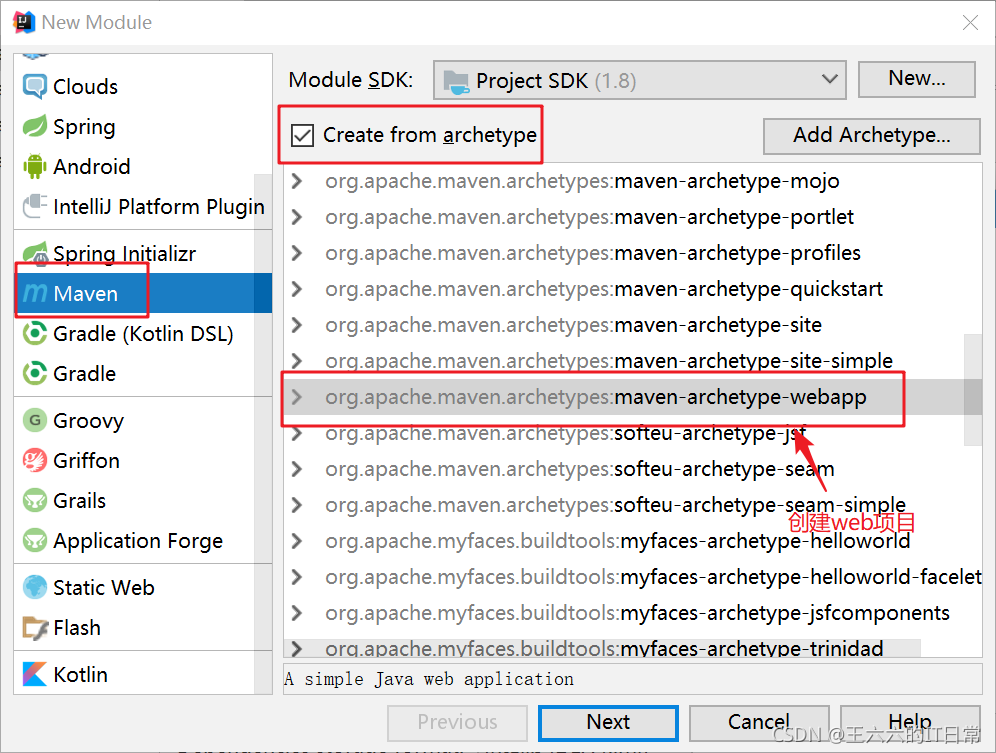Expand maven-archetype-quickstart node

[297, 289]
